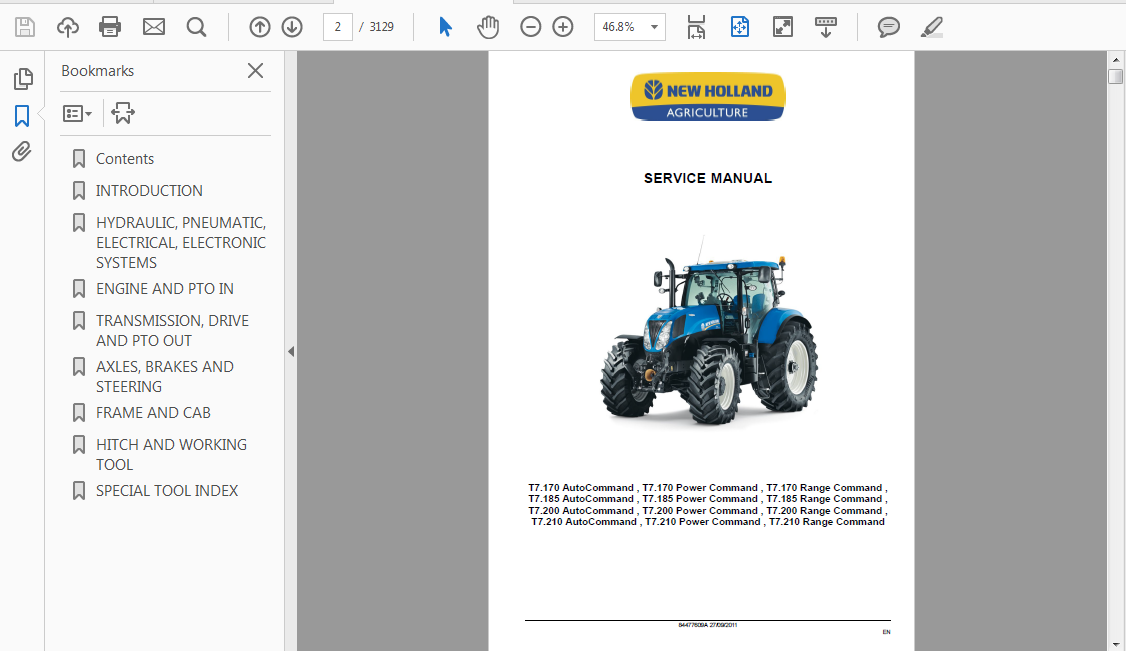Toggle the Bookmarks panel icon

[x=22, y=116]
